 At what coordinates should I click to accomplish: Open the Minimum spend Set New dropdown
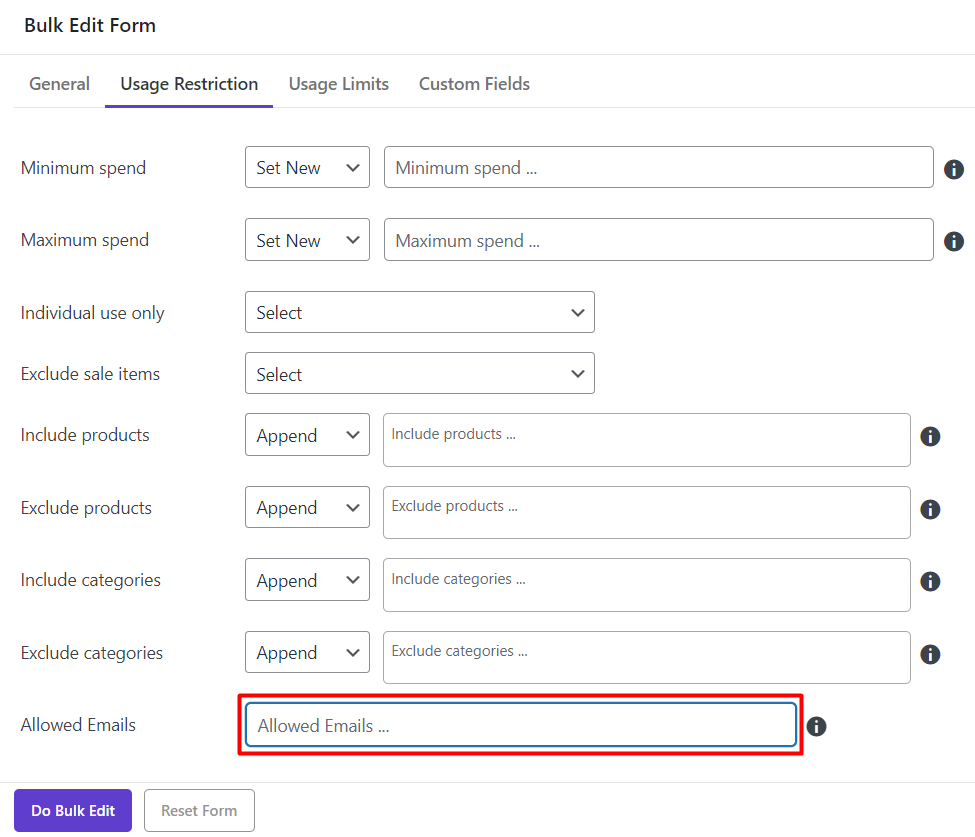[307, 168]
